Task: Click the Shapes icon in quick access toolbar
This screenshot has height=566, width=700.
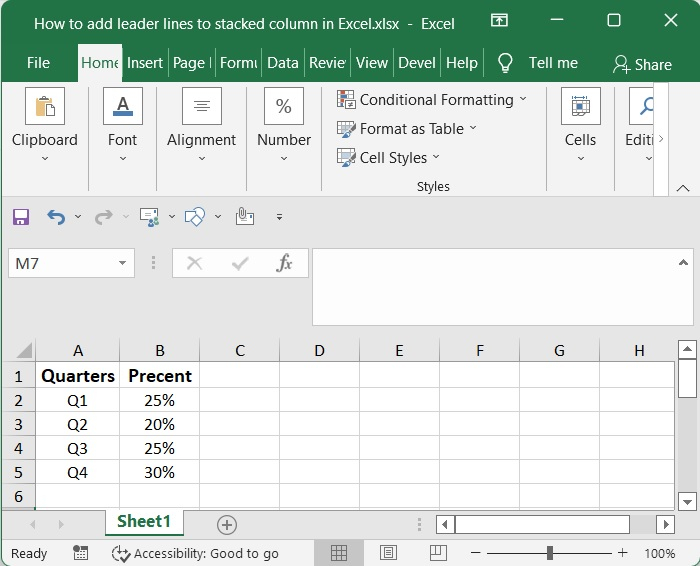Action: [x=196, y=216]
